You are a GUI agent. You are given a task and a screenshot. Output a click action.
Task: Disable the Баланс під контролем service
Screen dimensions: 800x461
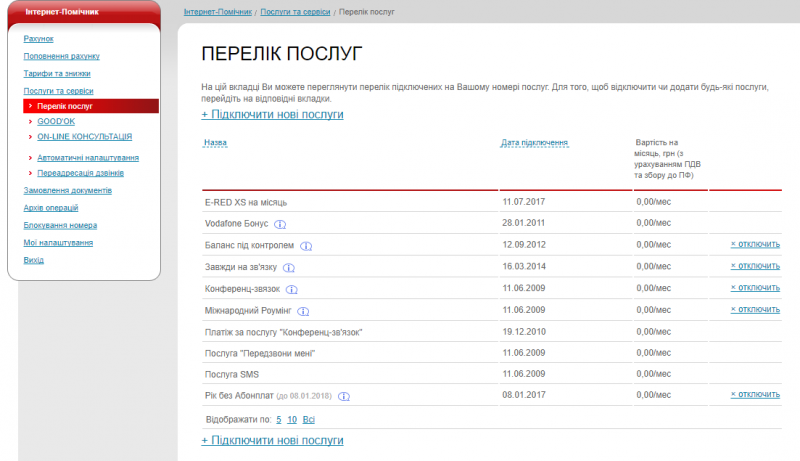(x=755, y=244)
